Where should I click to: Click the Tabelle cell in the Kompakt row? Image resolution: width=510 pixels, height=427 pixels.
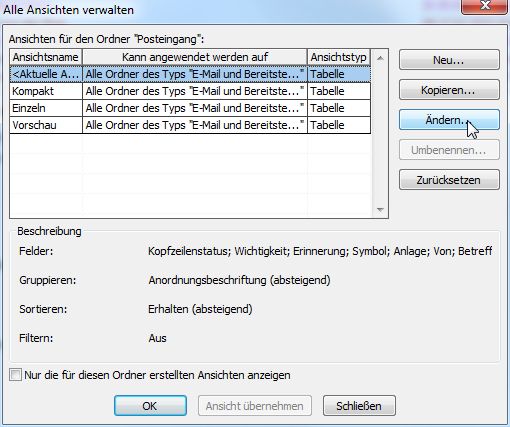coord(339,91)
